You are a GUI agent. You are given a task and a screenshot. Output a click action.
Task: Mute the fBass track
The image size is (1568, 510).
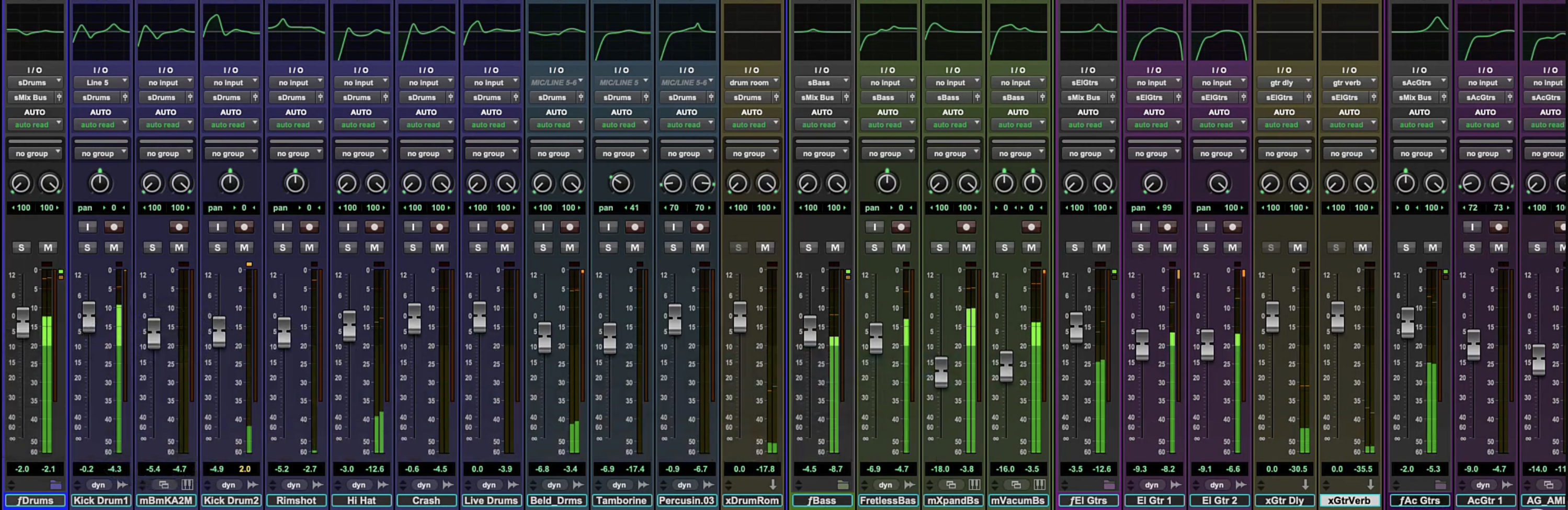point(835,247)
